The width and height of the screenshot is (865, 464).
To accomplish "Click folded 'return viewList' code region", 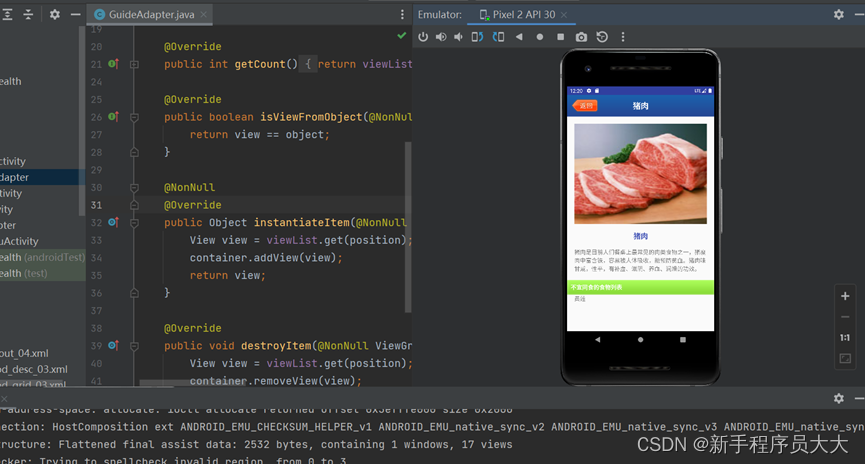I will [x=357, y=64].
